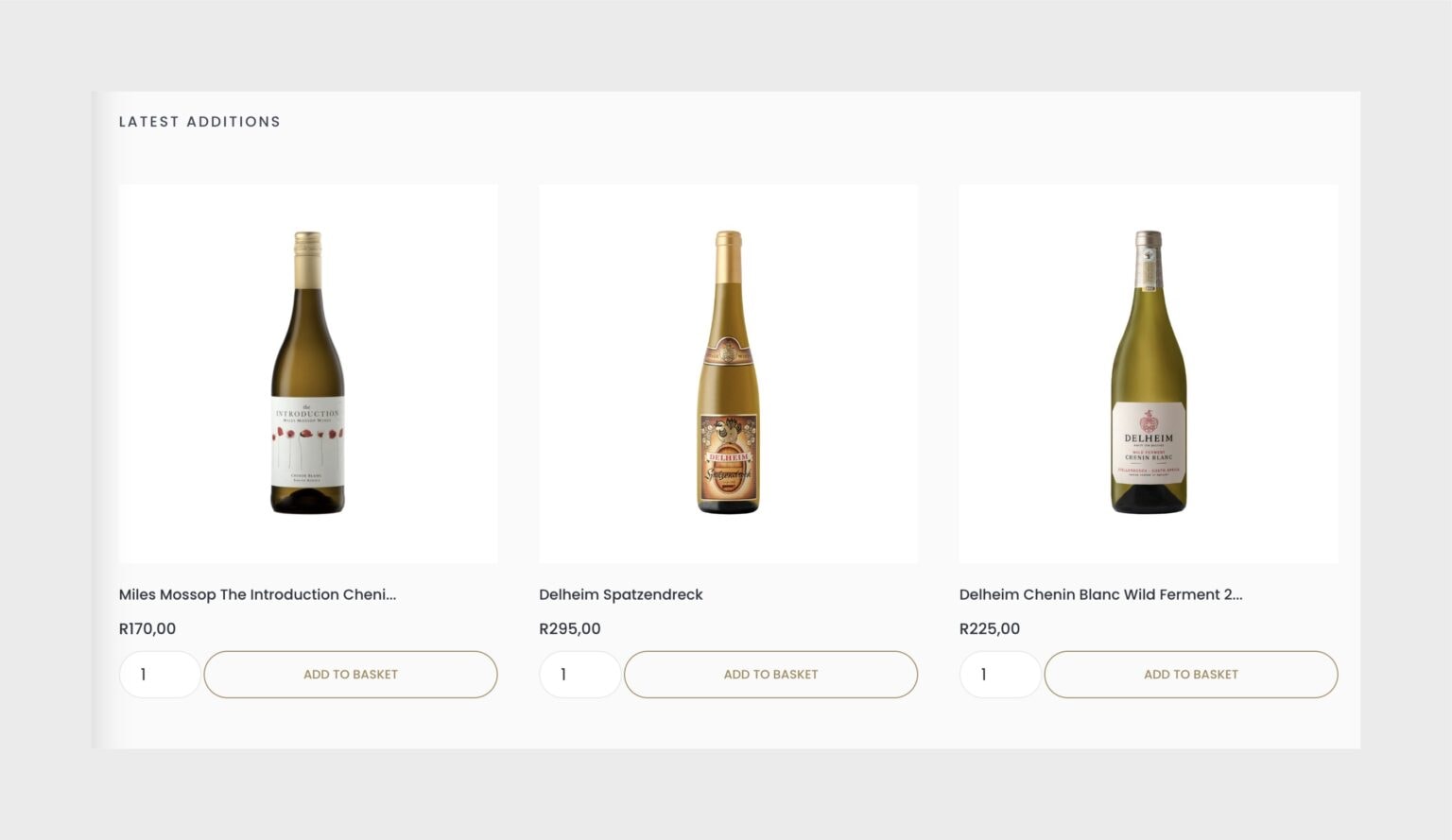Click the gold foil cap of Spatzendreck bottle

pyautogui.click(x=728, y=243)
